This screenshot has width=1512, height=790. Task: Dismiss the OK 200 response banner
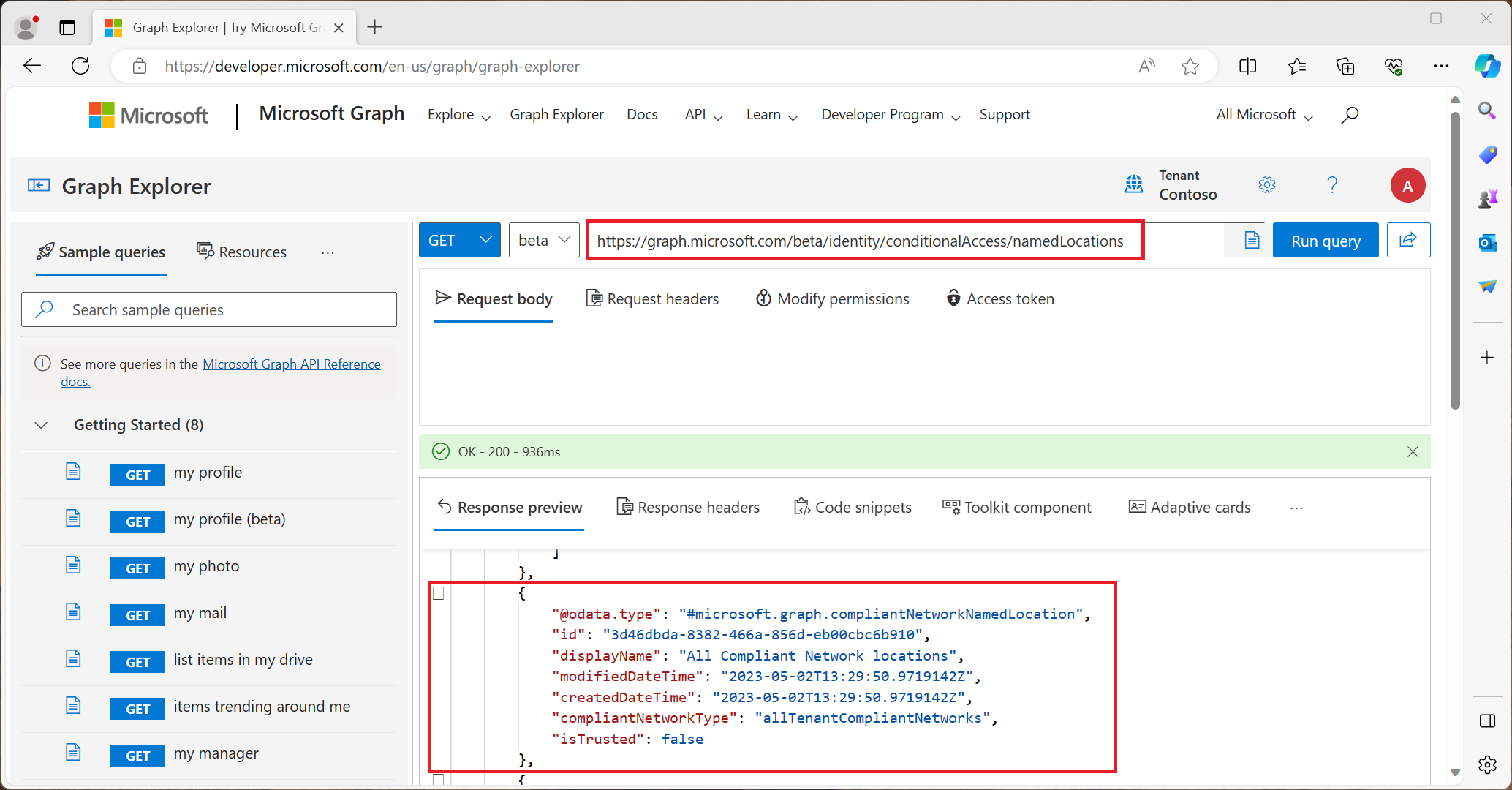click(1412, 452)
